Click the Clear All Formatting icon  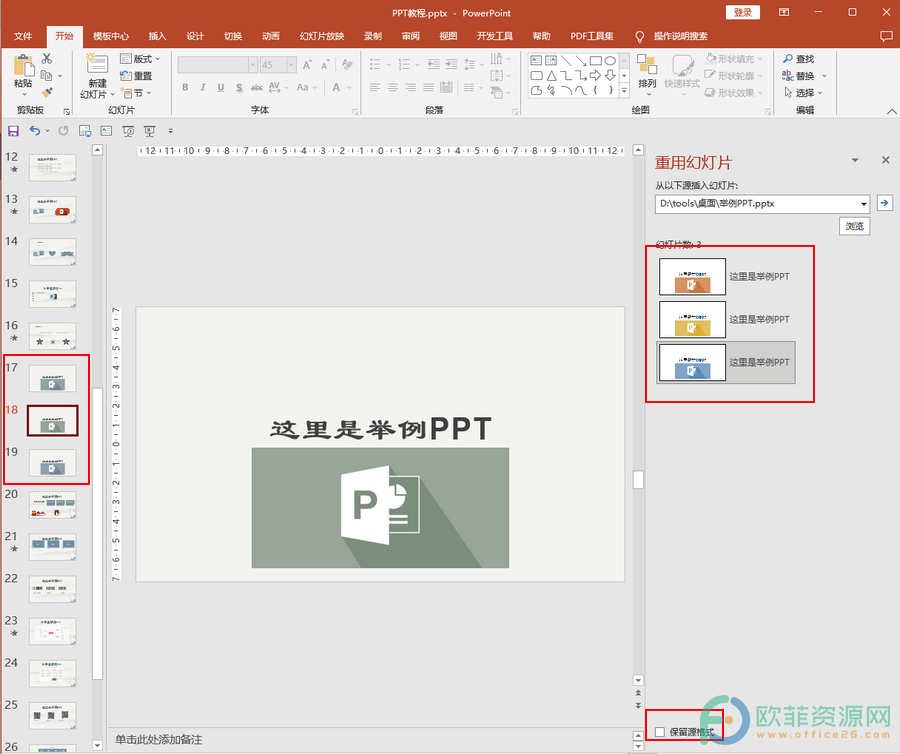pos(347,65)
